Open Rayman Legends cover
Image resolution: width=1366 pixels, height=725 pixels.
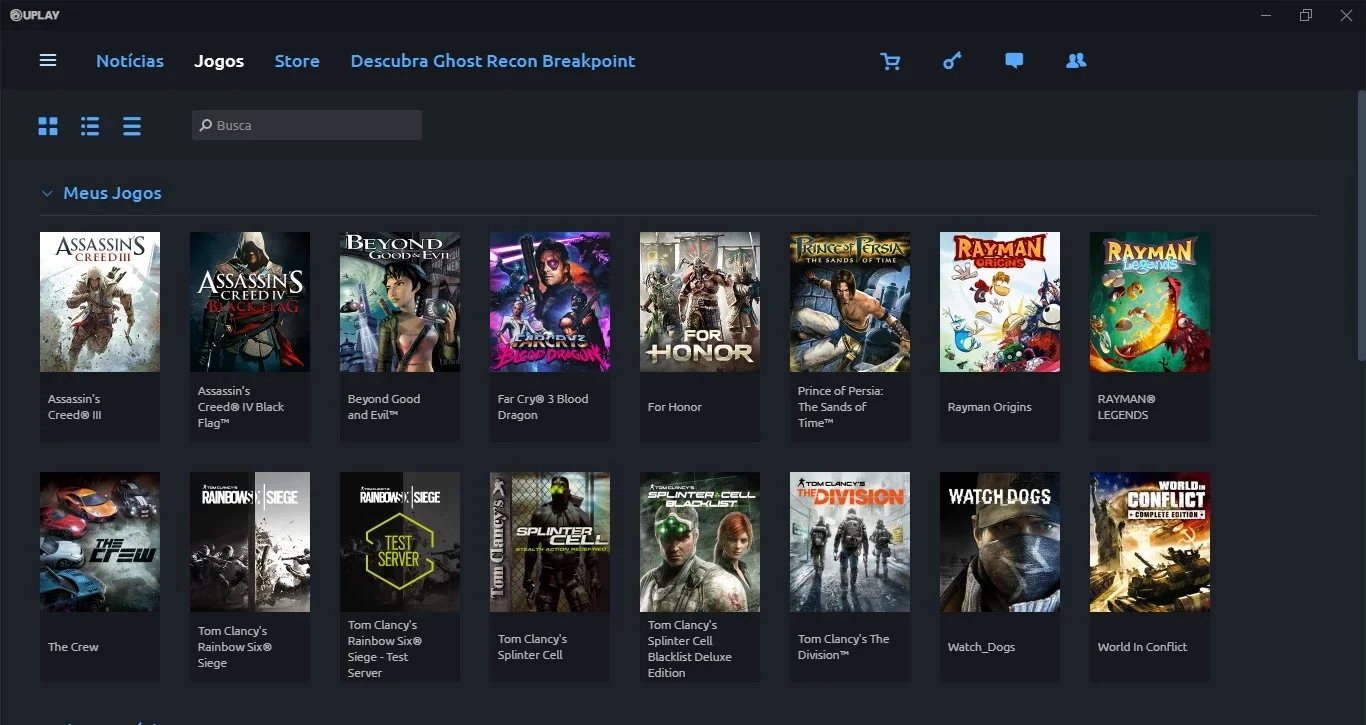click(x=1150, y=302)
